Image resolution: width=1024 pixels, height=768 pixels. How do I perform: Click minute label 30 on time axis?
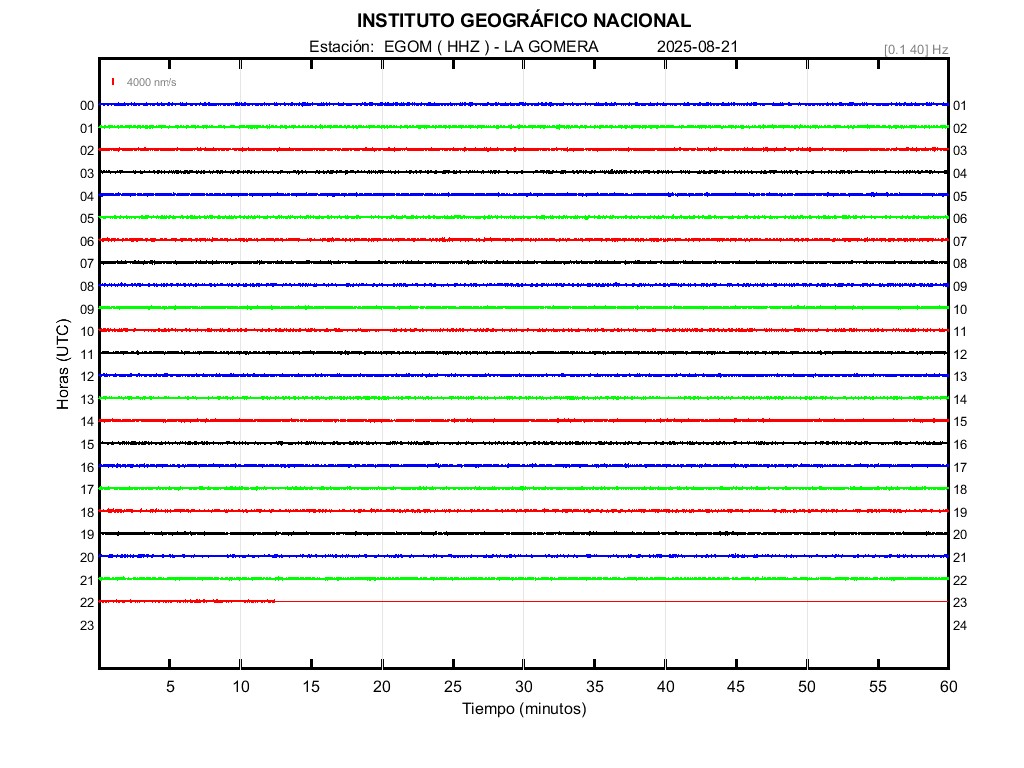(x=524, y=686)
